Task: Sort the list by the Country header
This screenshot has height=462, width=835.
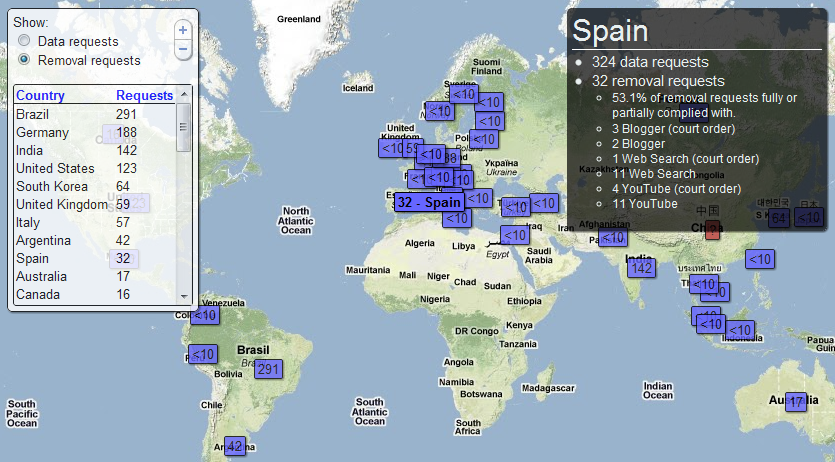Action: (40, 95)
